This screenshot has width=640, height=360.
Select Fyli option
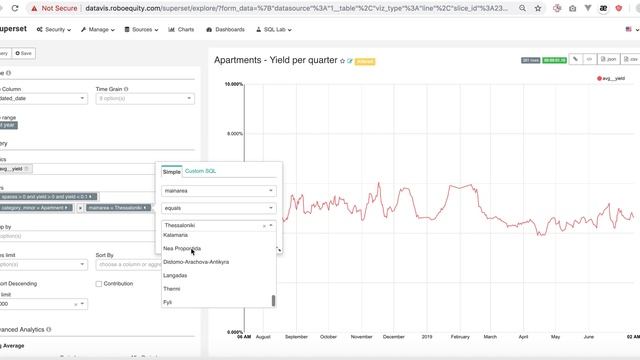219,302
